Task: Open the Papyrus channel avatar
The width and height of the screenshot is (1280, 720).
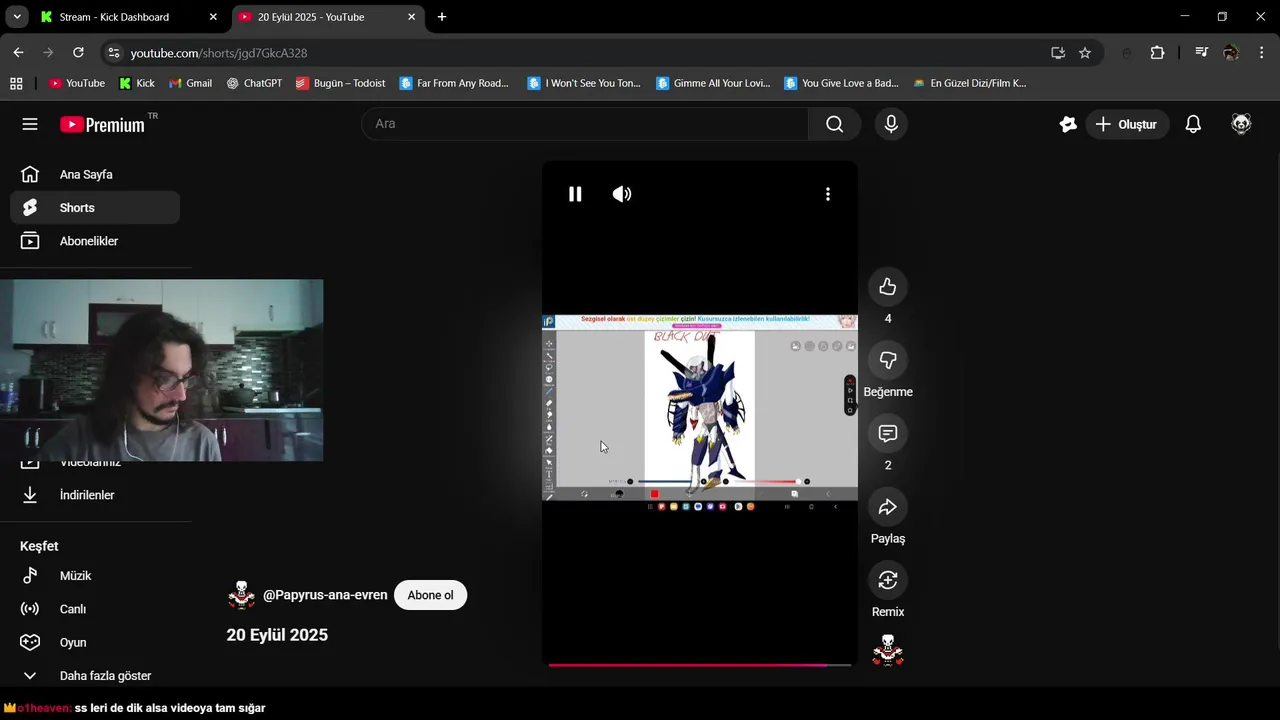Action: pyautogui.click(x=241, y=595)
